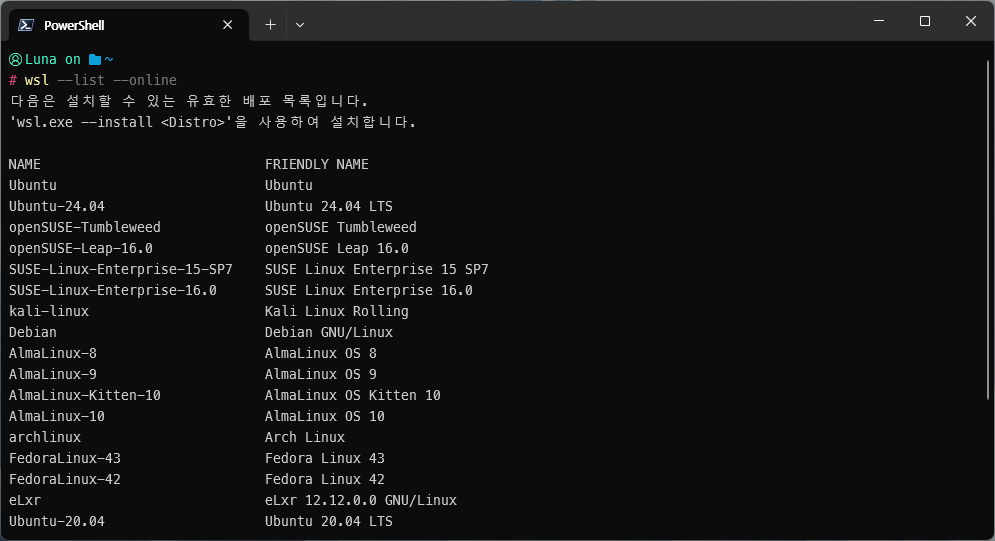This screenshot has width=995, height=541.
Task: Minimize the terminal window
Action: tap(879, 21)
